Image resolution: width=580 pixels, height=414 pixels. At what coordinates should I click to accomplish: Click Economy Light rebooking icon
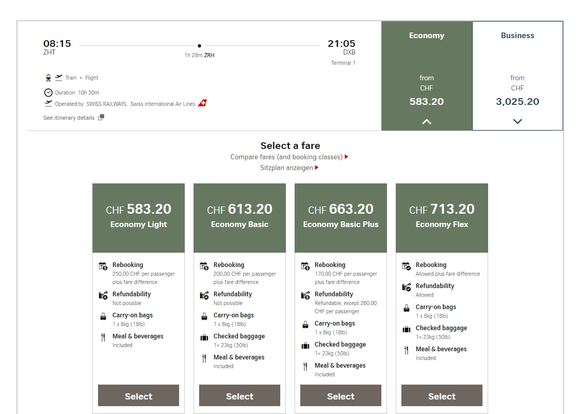[x=103, y=266]
